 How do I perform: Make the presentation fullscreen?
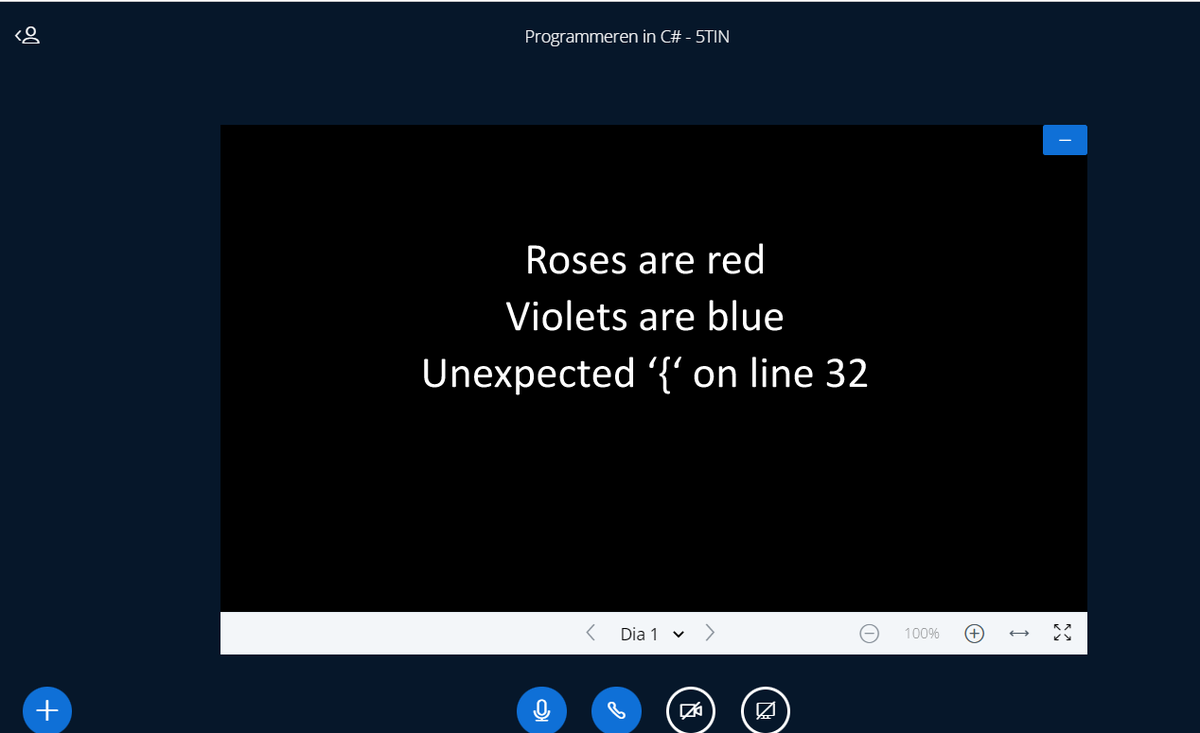pos(1063,633)
